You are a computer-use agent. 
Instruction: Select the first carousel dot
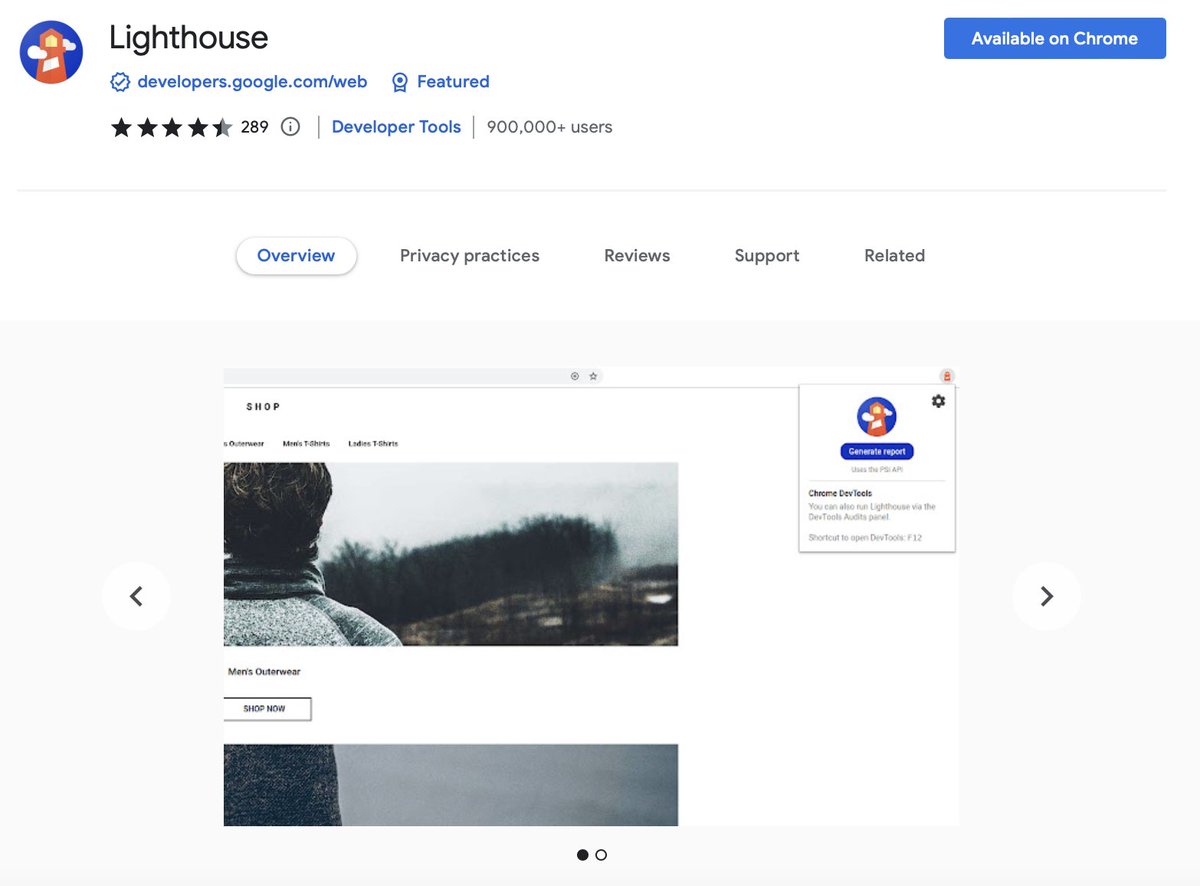[x=583, y=855]
